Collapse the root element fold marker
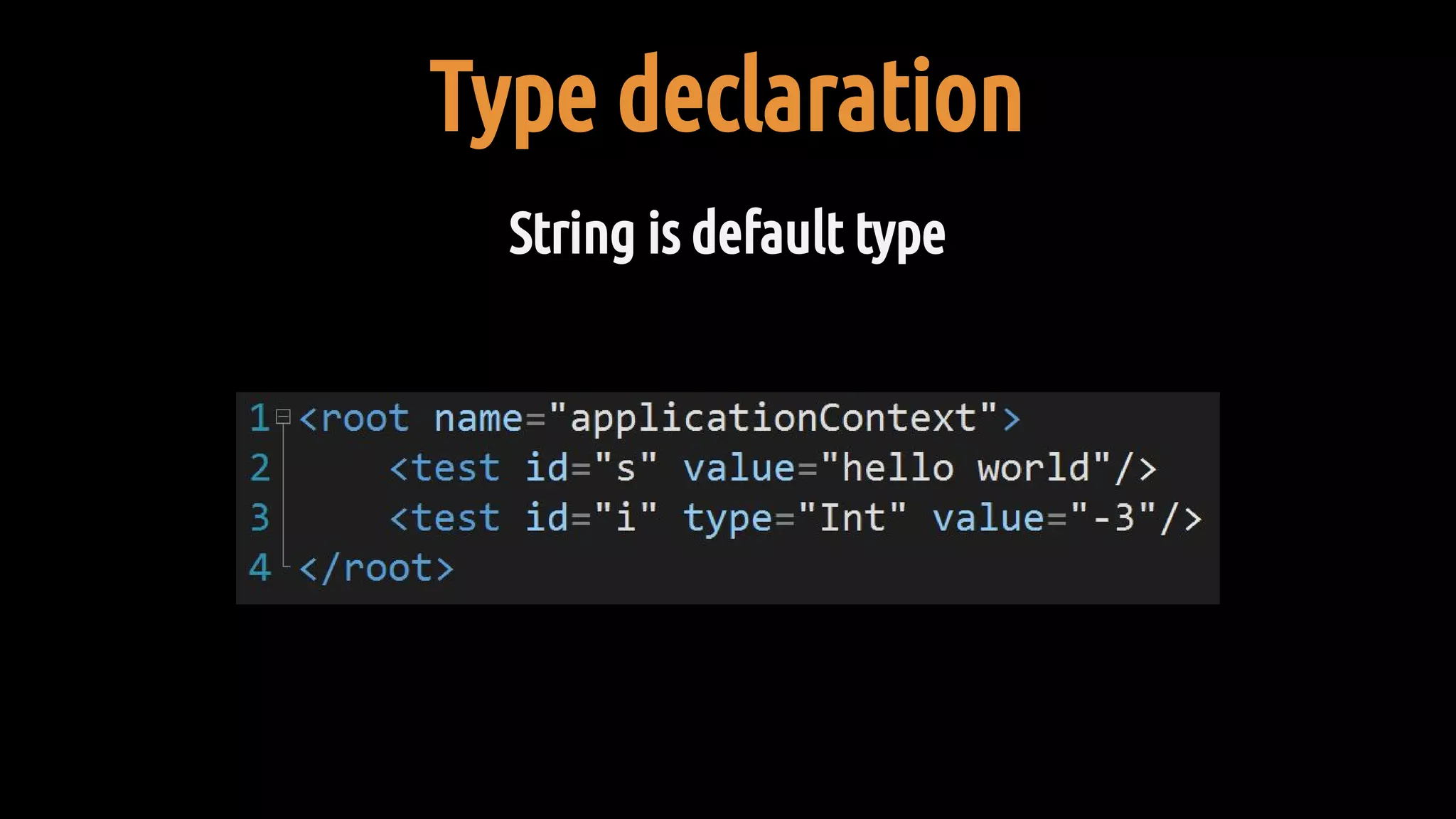Viewport: 1456px width, 819px height. 283,417
